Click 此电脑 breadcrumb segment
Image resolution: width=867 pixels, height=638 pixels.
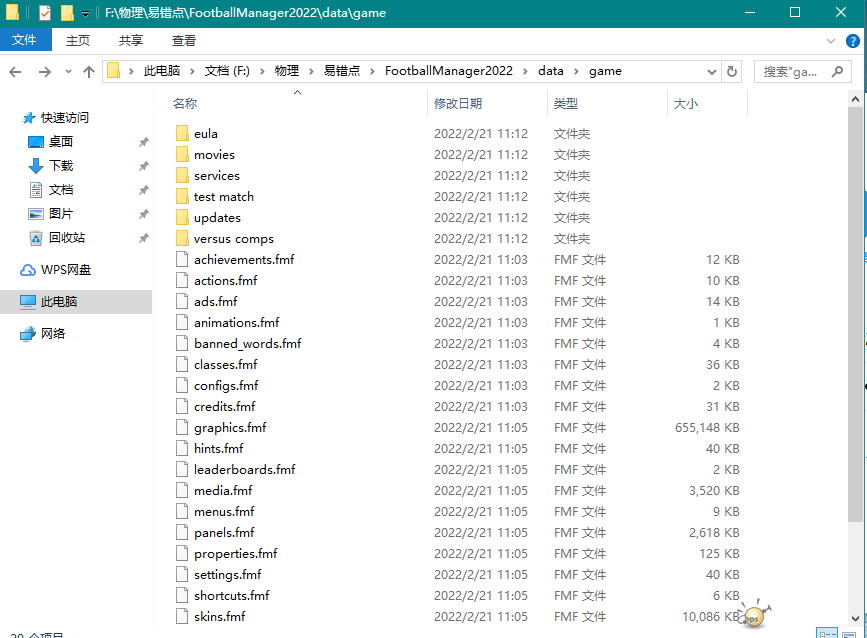point(162,71)
